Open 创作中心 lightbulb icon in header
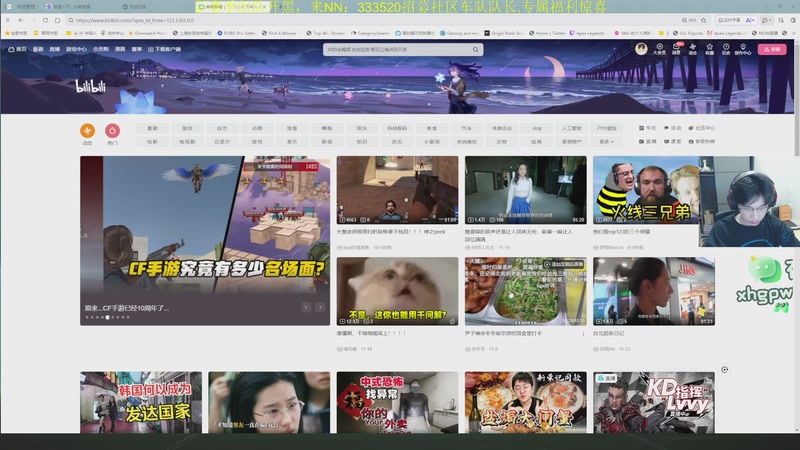Viewport: 800px width, 450px height. 742,49
